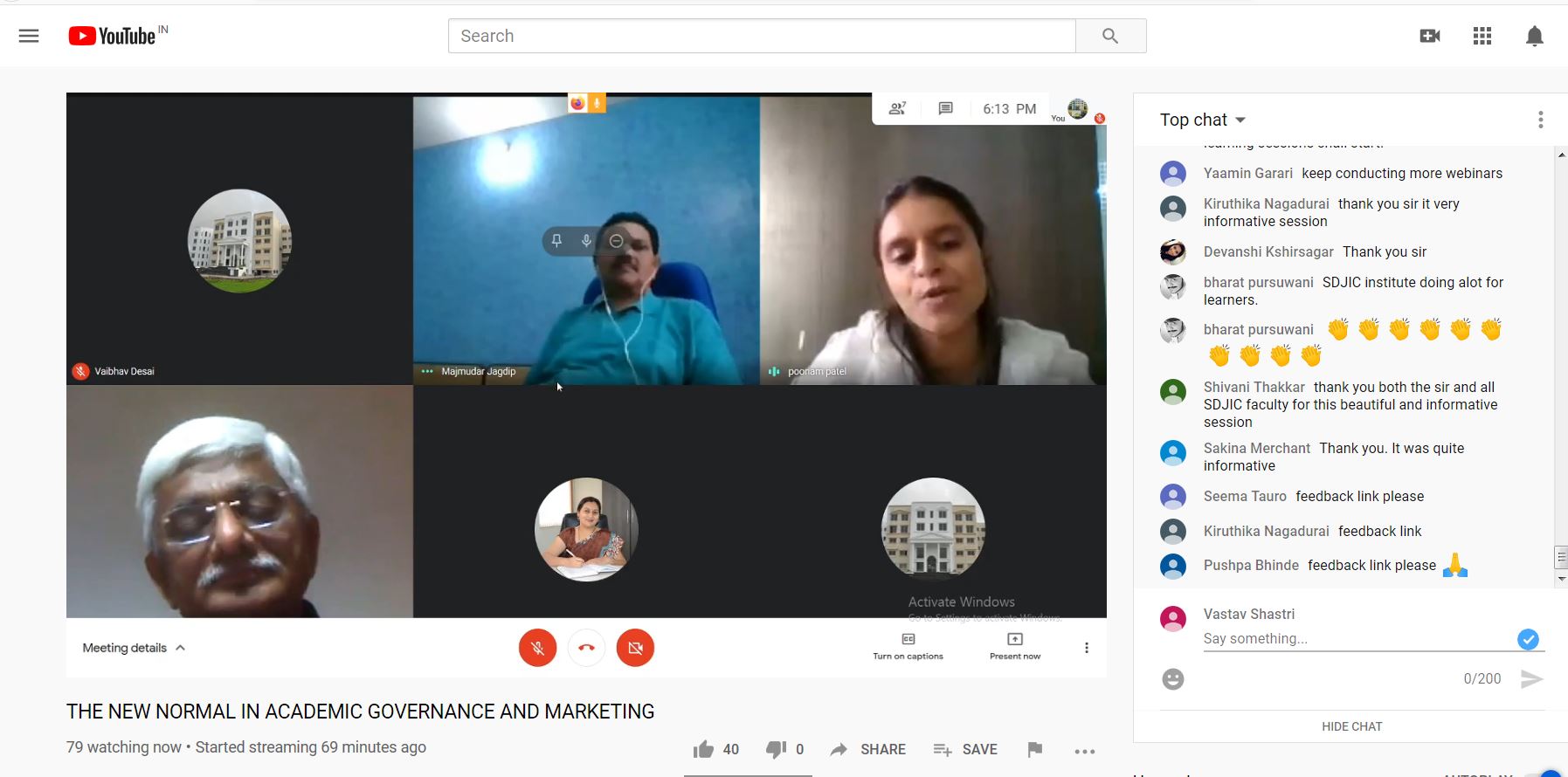Report the video using flag icon
This screenshot has width=1568, height=777.
click(1035, 749)
